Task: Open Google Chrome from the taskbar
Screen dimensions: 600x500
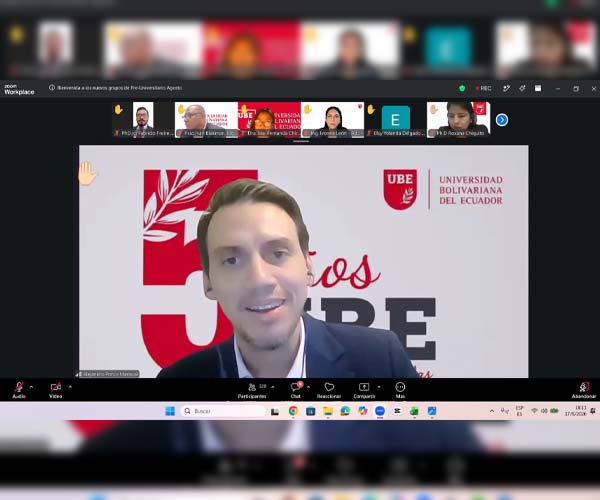Action: 293,411
